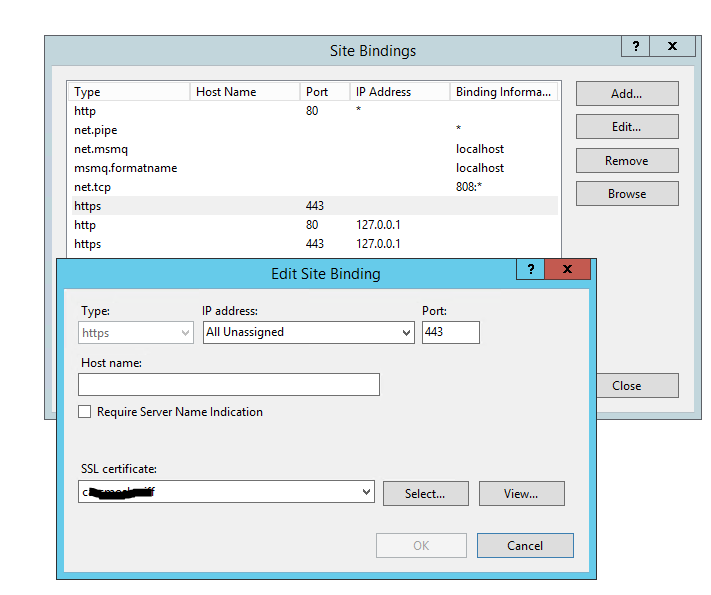
Task: Click the Browse button
Action: [x=627, y=194]
